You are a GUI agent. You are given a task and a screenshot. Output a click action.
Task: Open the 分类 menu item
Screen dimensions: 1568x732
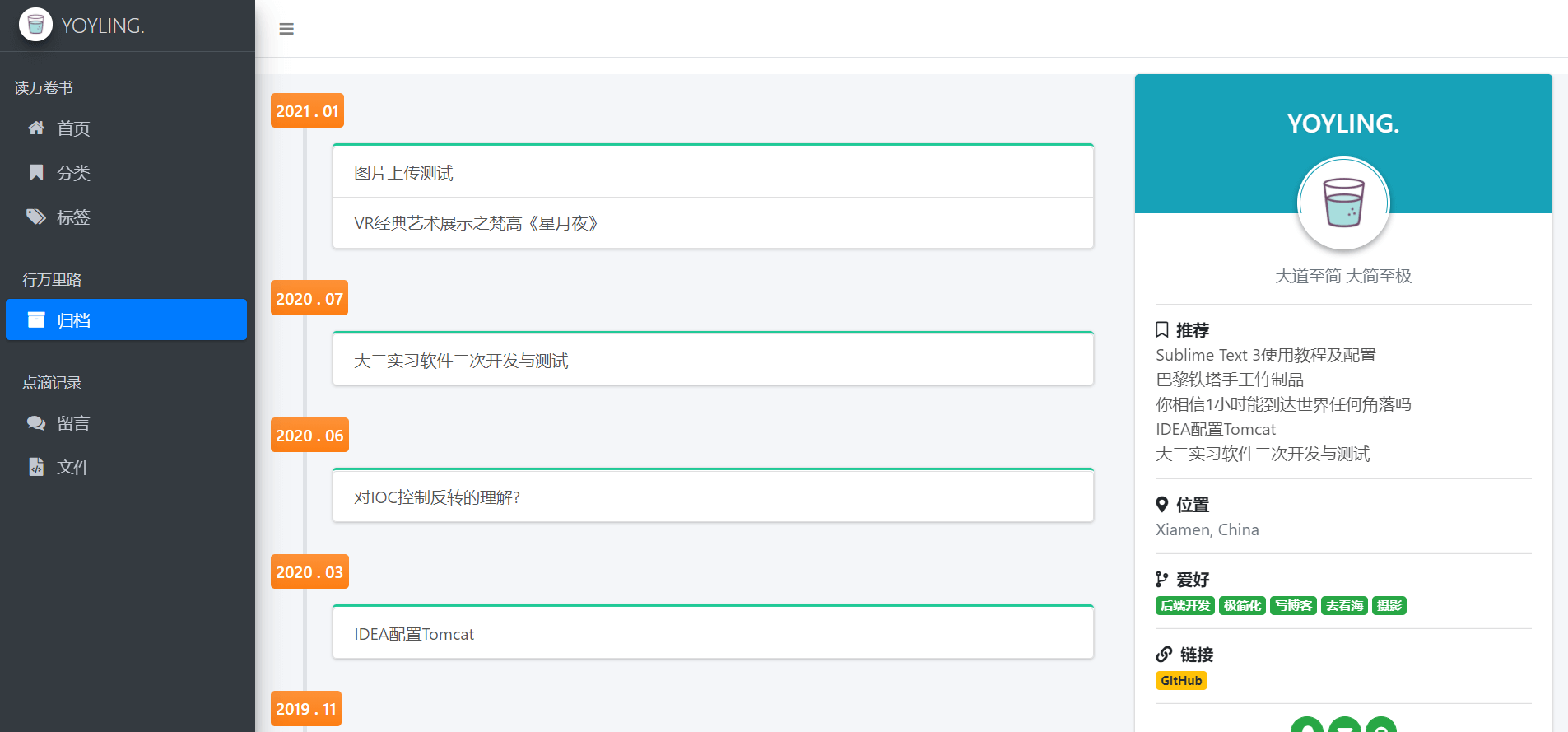126,172
